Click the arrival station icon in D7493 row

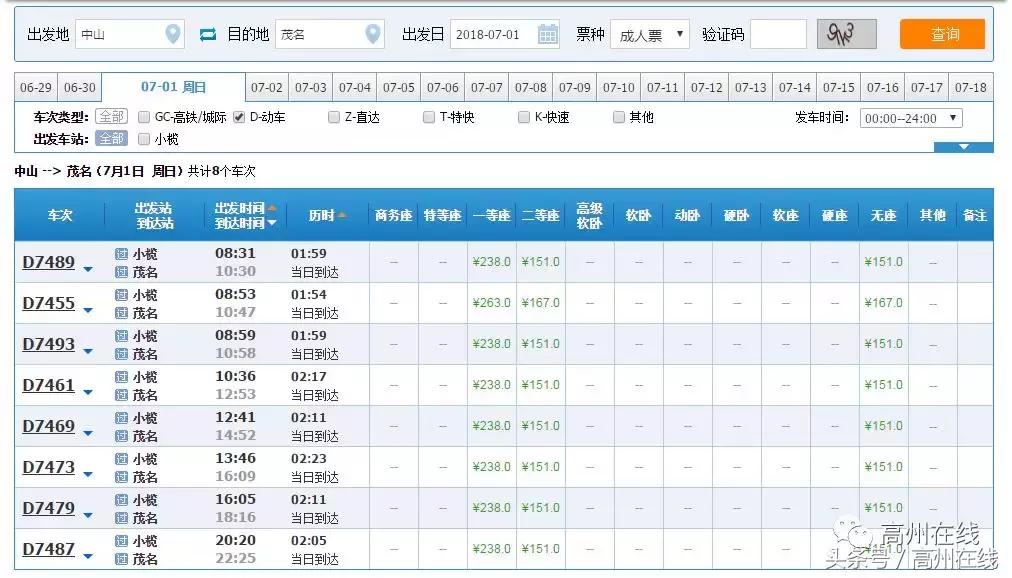(121, 354)
